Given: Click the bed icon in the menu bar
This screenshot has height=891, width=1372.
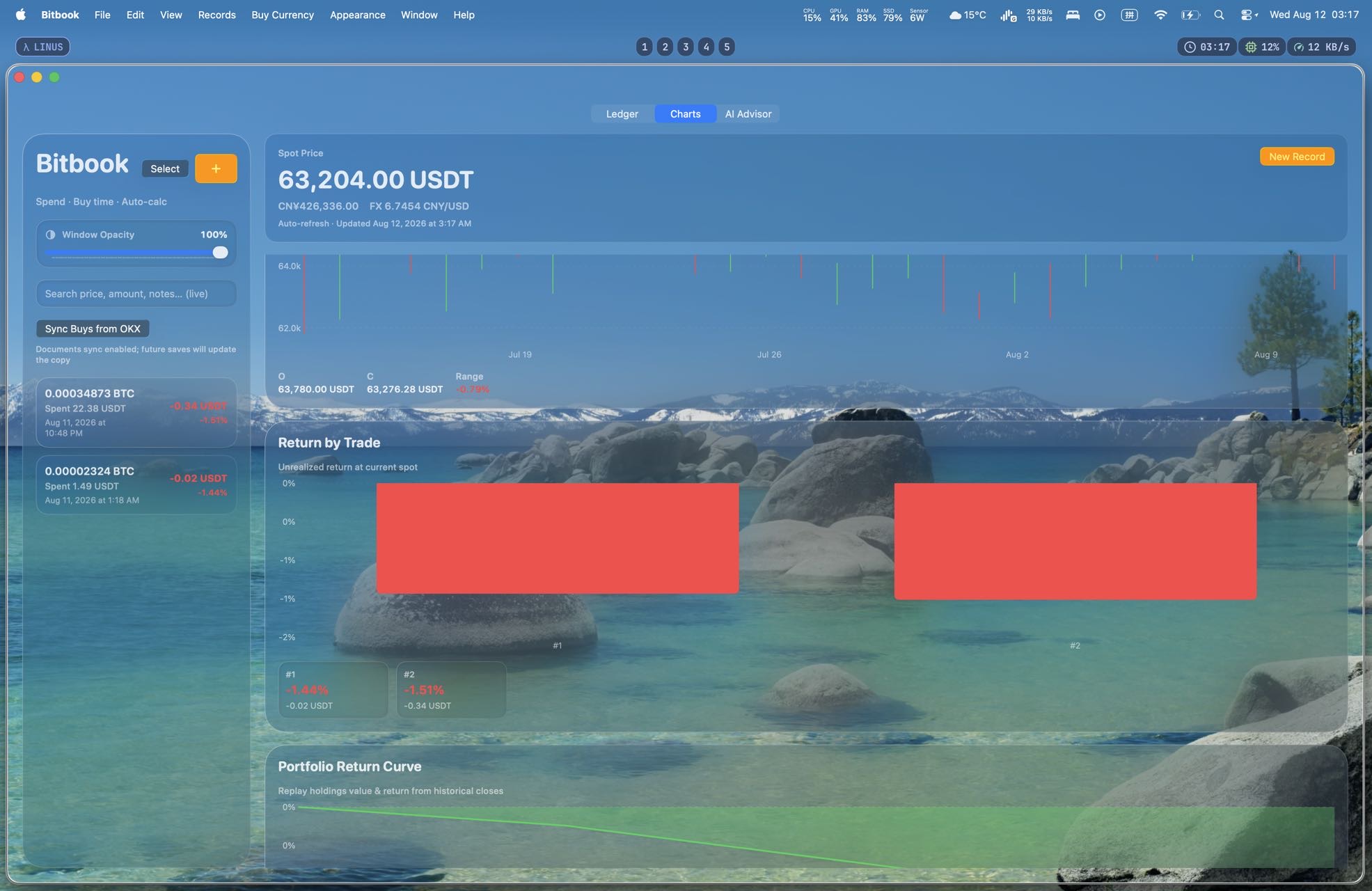Looking at the screenshot, I should coord(1073,15).
